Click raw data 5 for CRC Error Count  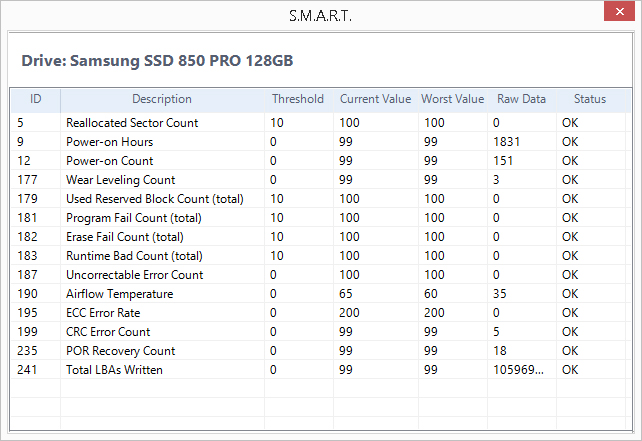coord(496,332)
